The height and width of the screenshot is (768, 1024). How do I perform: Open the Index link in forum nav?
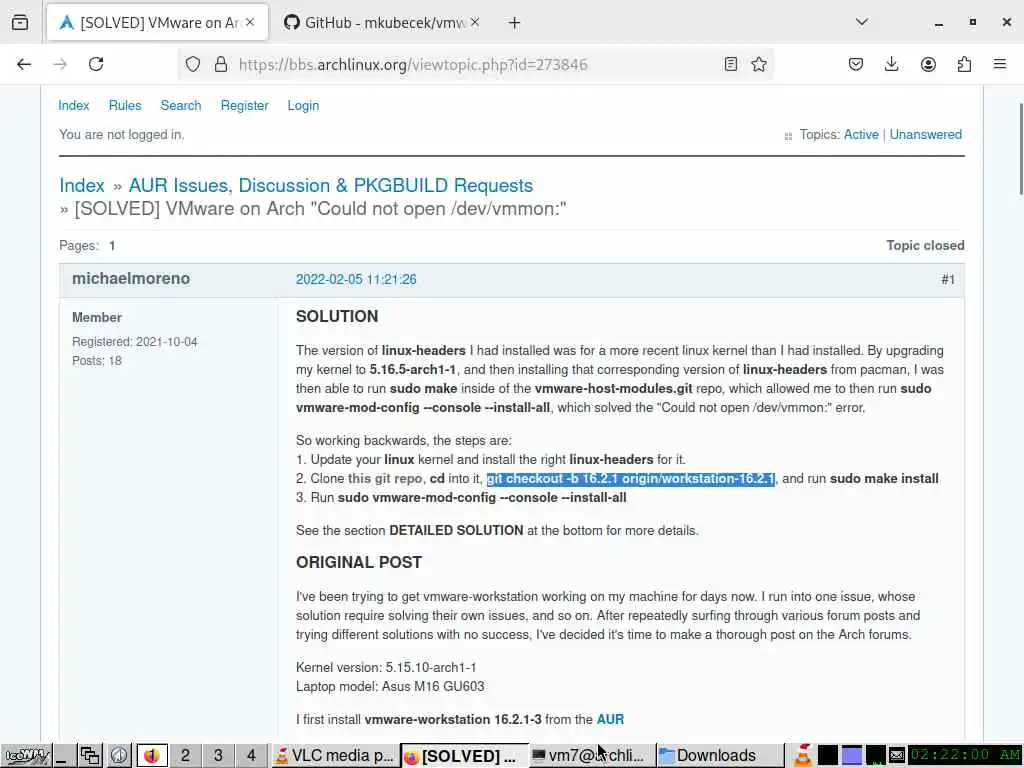74,106
